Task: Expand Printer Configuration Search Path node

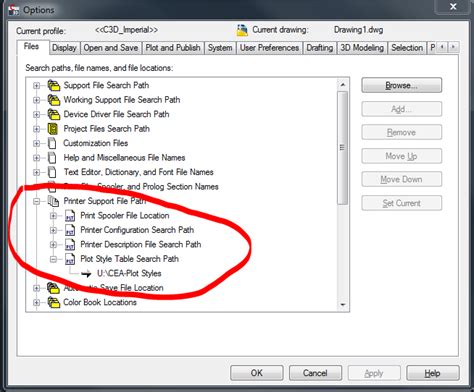Action: pos(53,230)
